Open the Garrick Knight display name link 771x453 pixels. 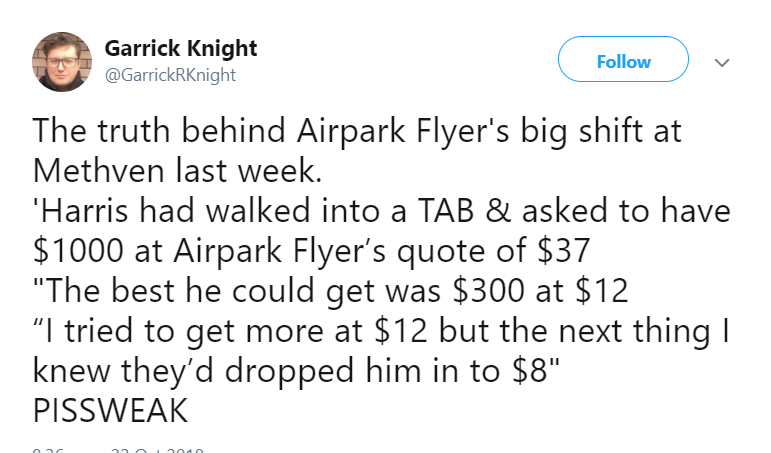pyautogui.click(x=180, y=48)
